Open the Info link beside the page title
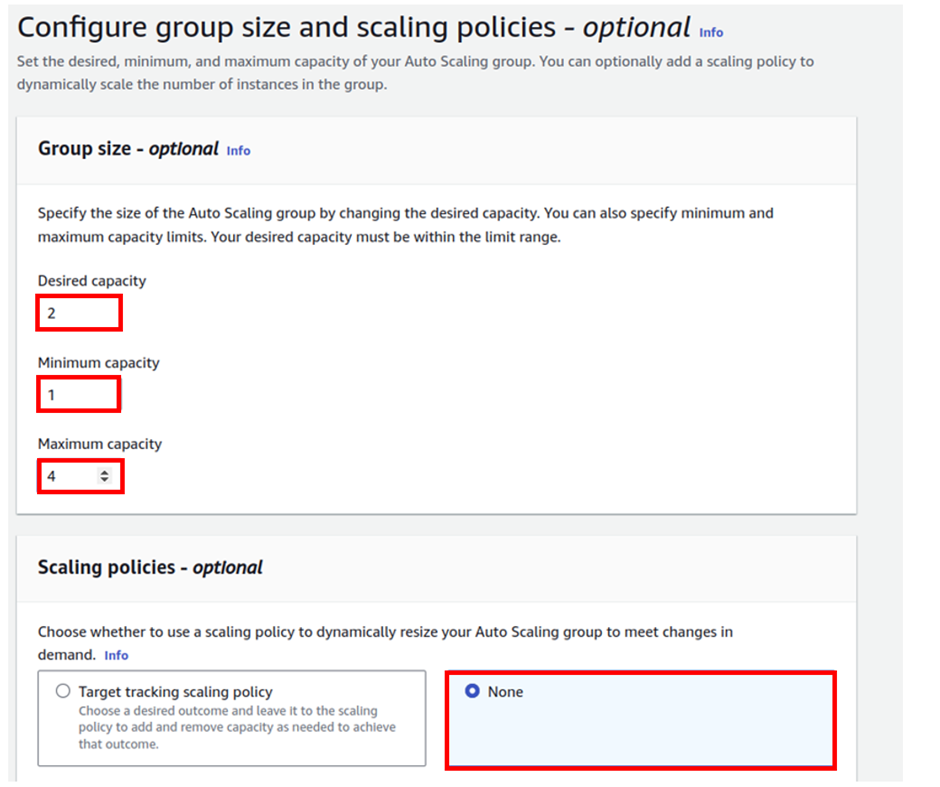 (710, 32)
